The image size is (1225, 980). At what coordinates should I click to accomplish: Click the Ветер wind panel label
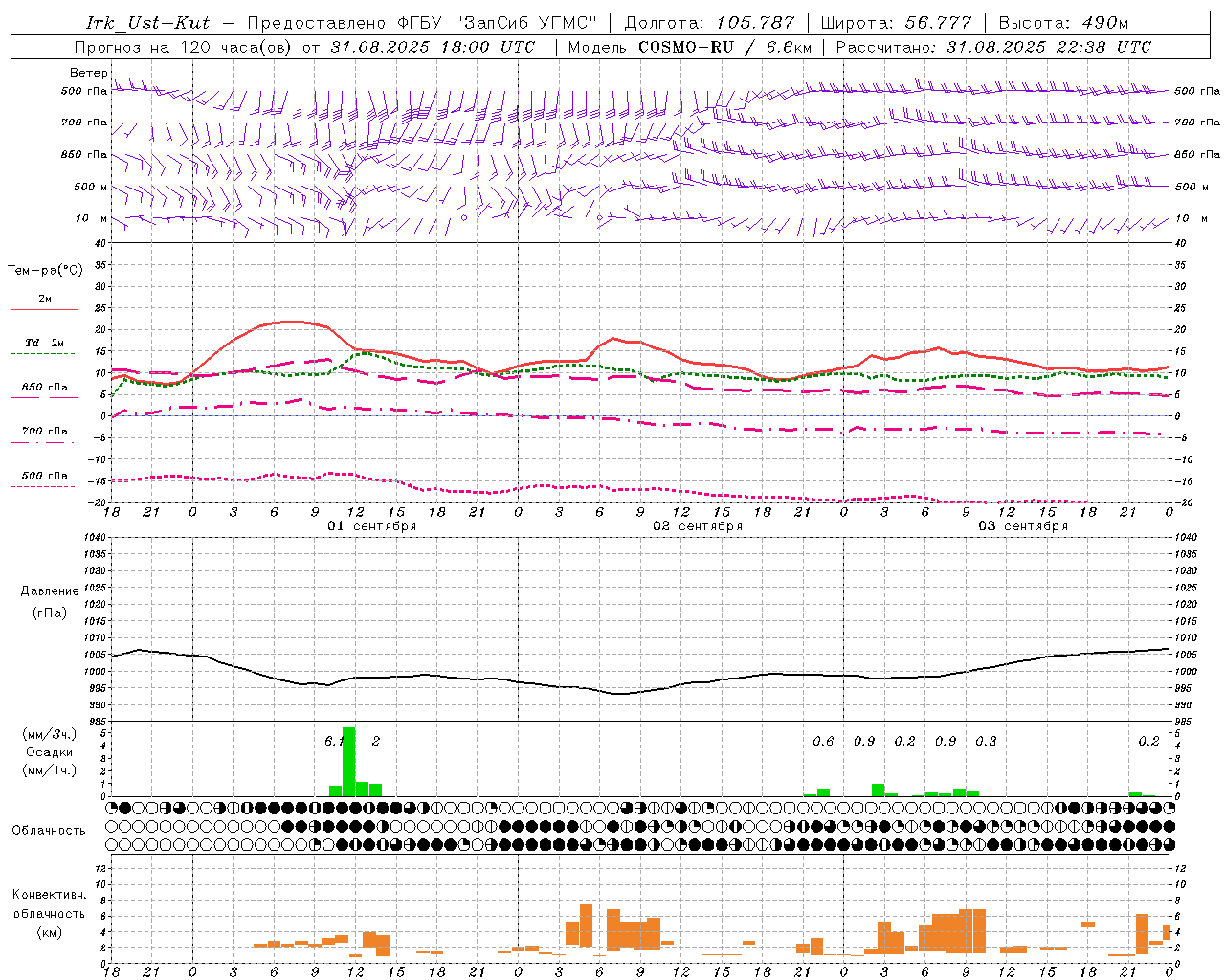(88, 73)
